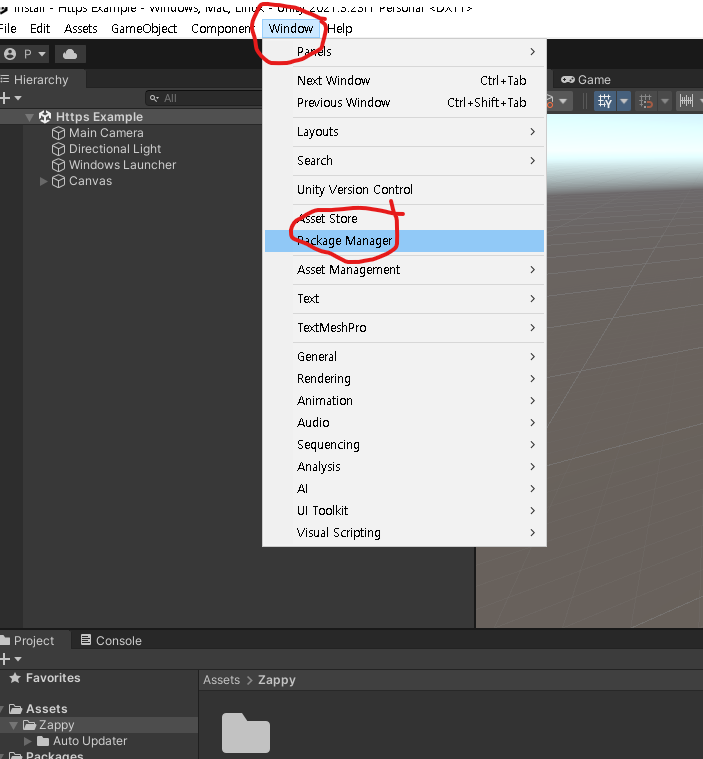Screen dimensions: 703x759
Task: Open Package Manager
Action: coord(404,241)
